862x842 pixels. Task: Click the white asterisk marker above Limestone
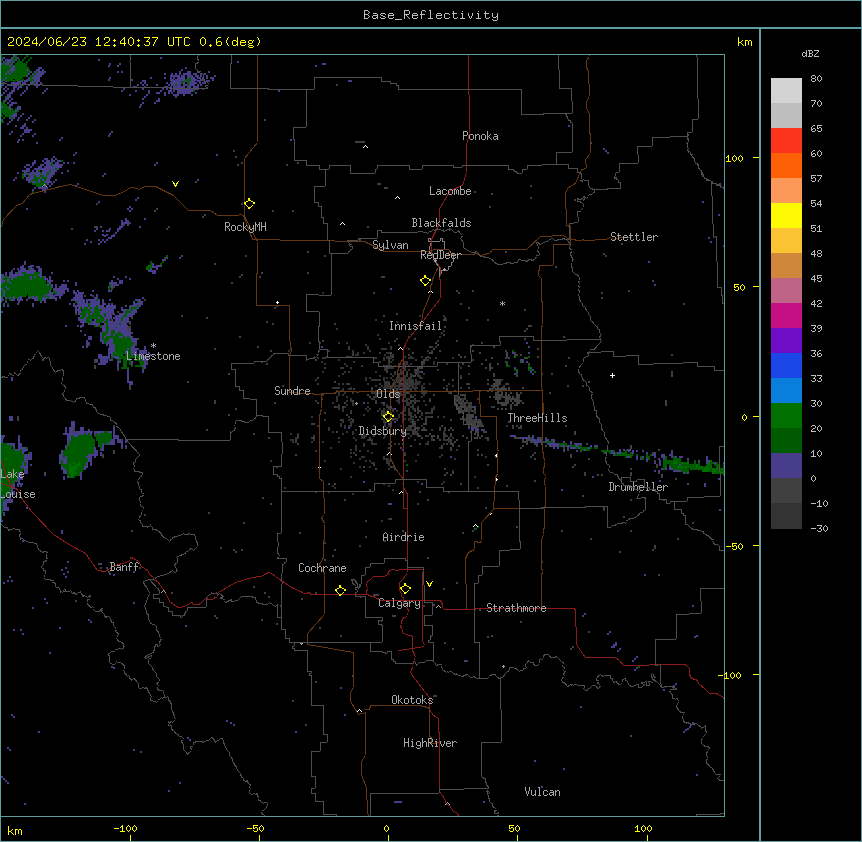click(153, 346)
